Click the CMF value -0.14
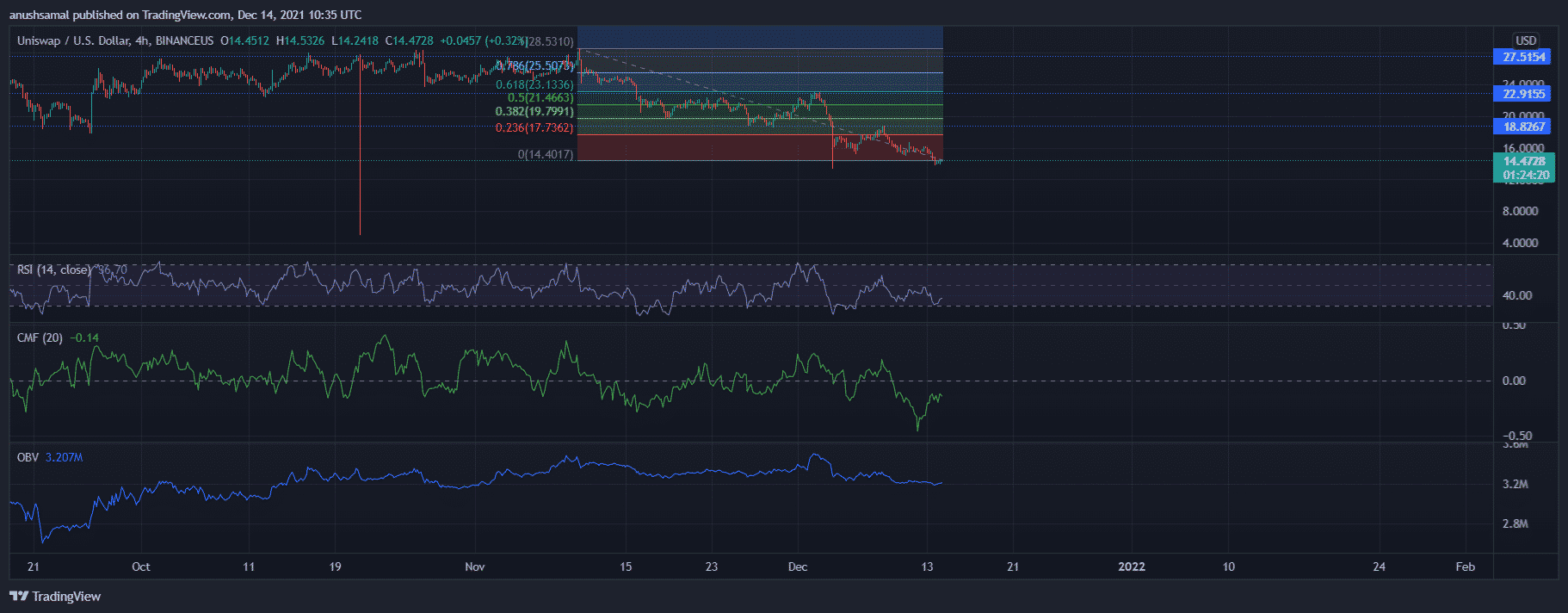The image size is (1568, 613). (x=84, y=337)
